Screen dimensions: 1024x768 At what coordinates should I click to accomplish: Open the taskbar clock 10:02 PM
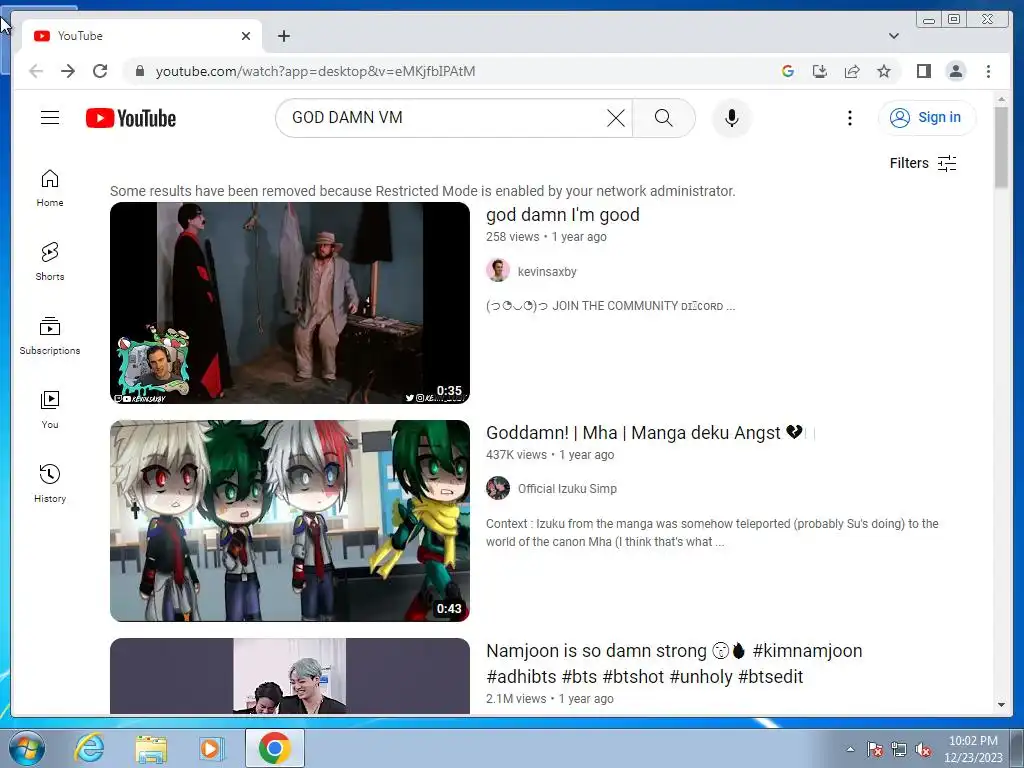tap(973, 749)
